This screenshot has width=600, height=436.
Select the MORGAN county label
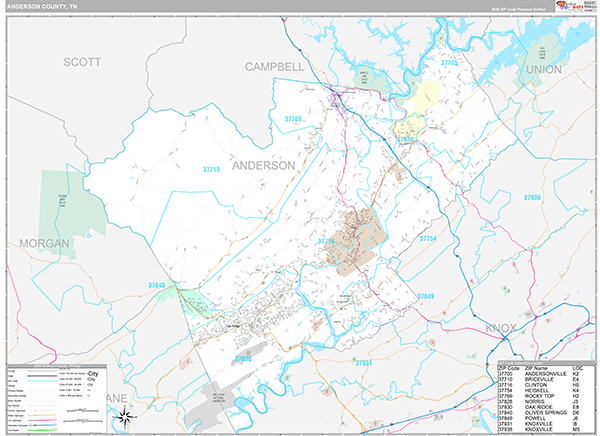point(44,243)
